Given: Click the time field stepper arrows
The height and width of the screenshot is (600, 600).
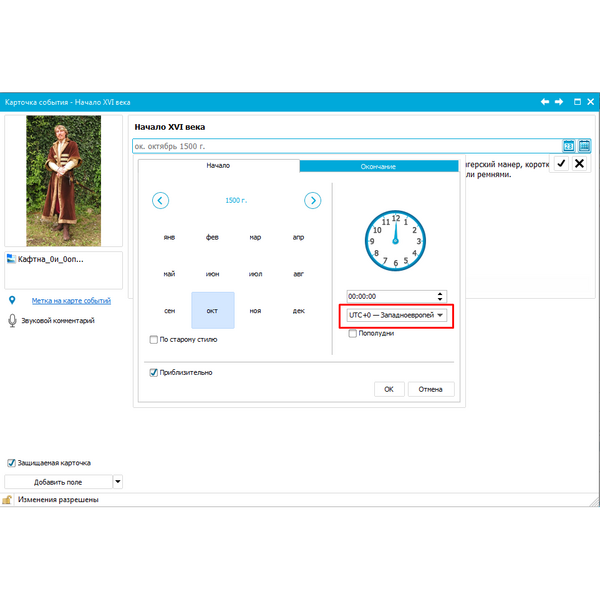Looking at the screenshot, I should [x=440, y=297].
